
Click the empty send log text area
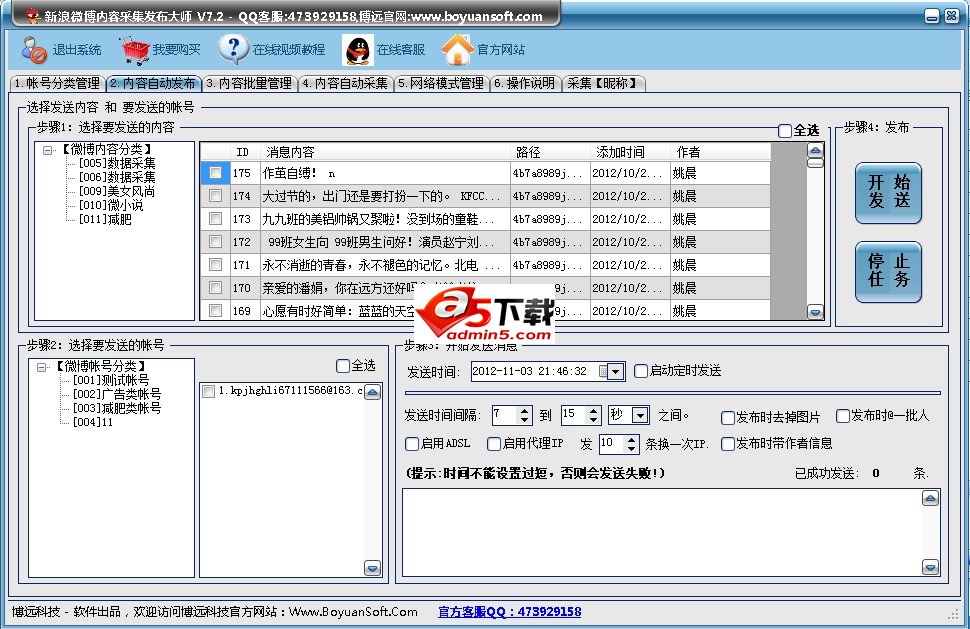point(662,533)
